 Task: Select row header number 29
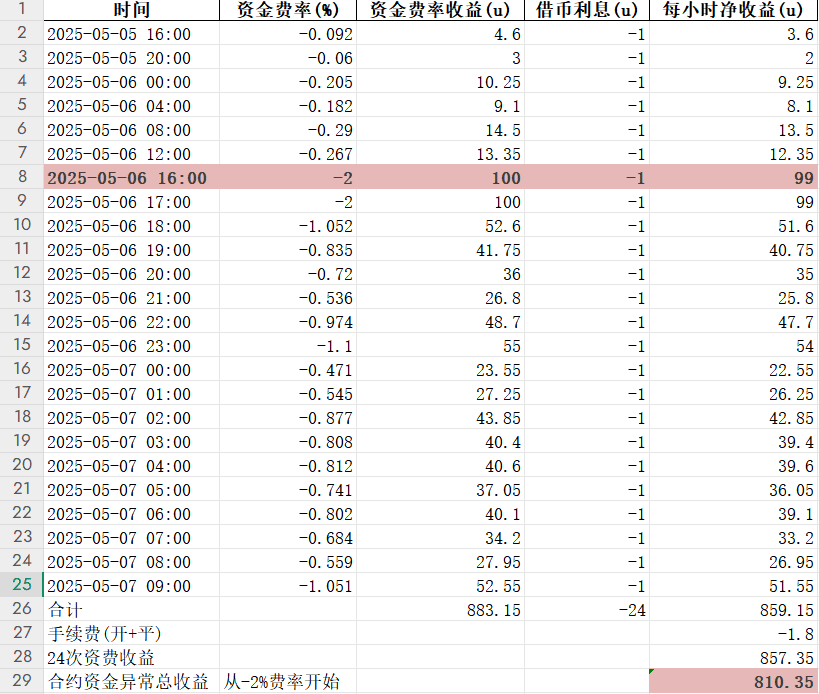[21, 680]
